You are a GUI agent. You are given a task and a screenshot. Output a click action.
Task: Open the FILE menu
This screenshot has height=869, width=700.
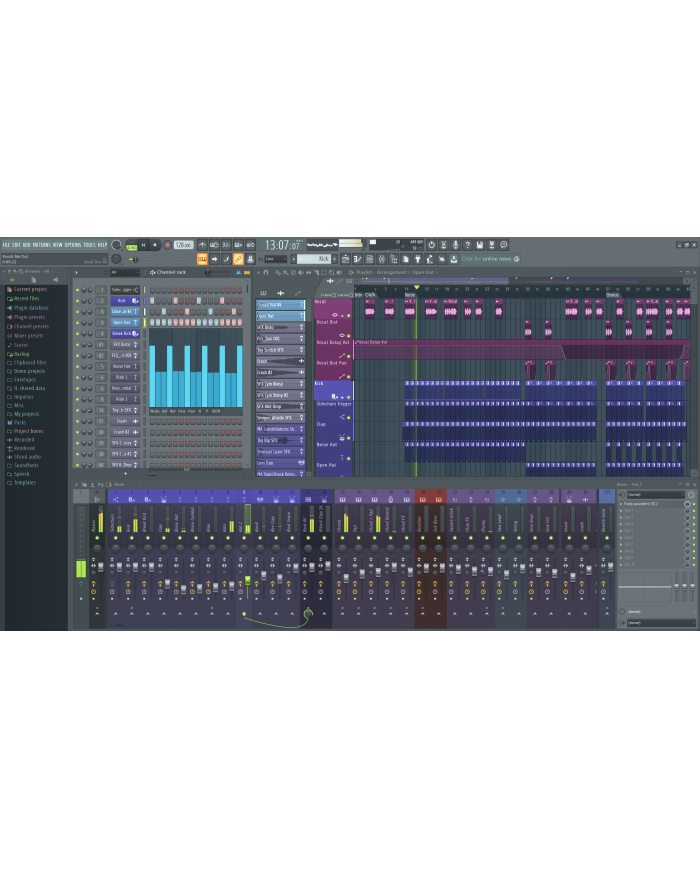[x=6, y=245]
